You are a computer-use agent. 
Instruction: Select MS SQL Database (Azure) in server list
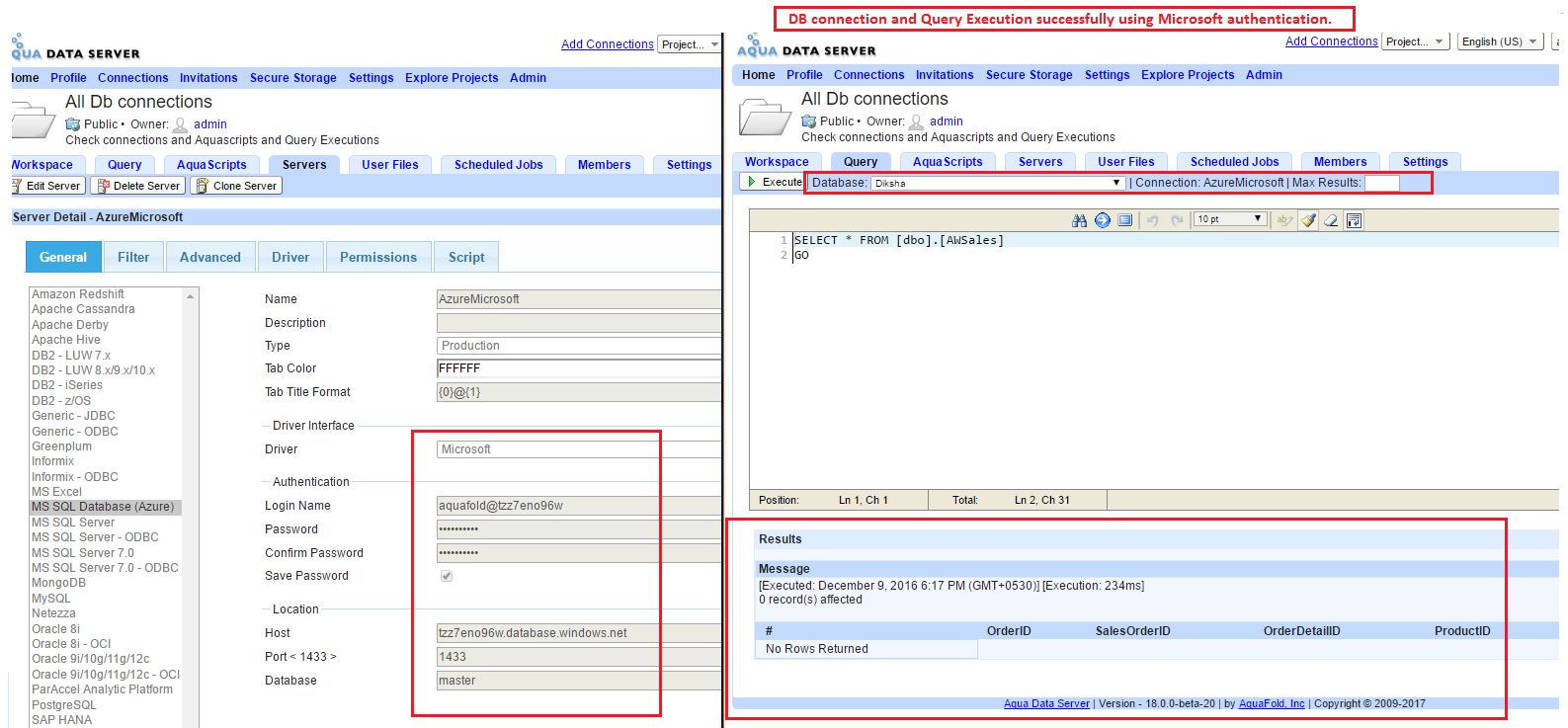click(x=105, y=507)
